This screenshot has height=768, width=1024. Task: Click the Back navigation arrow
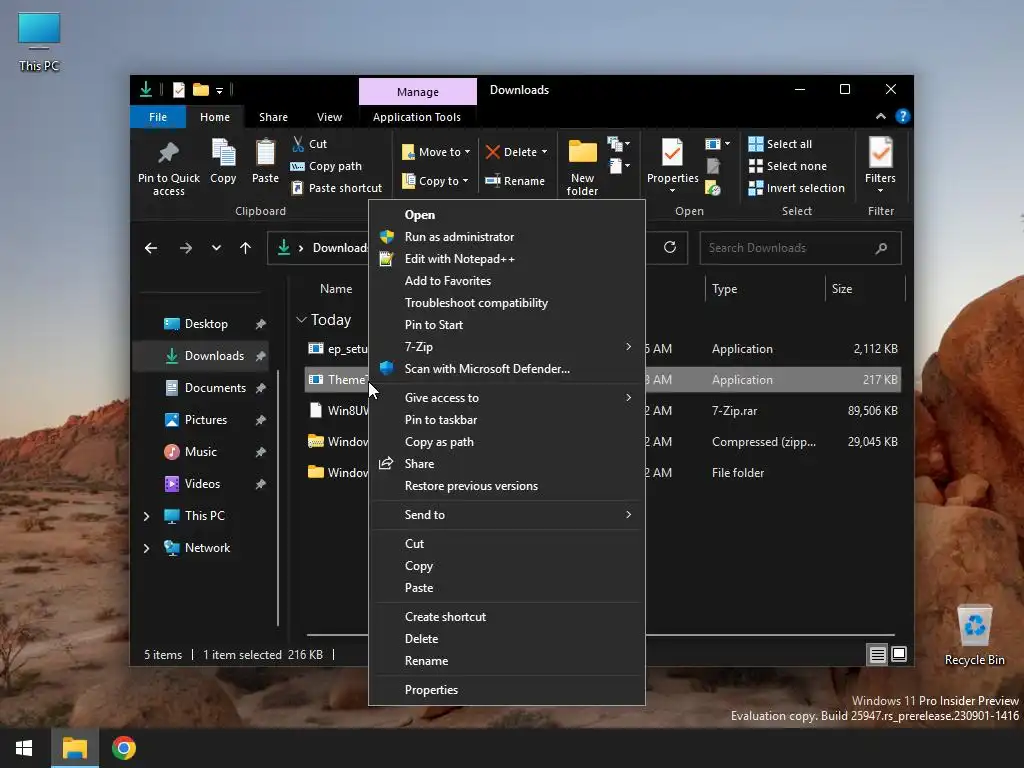tap(151, 248)
